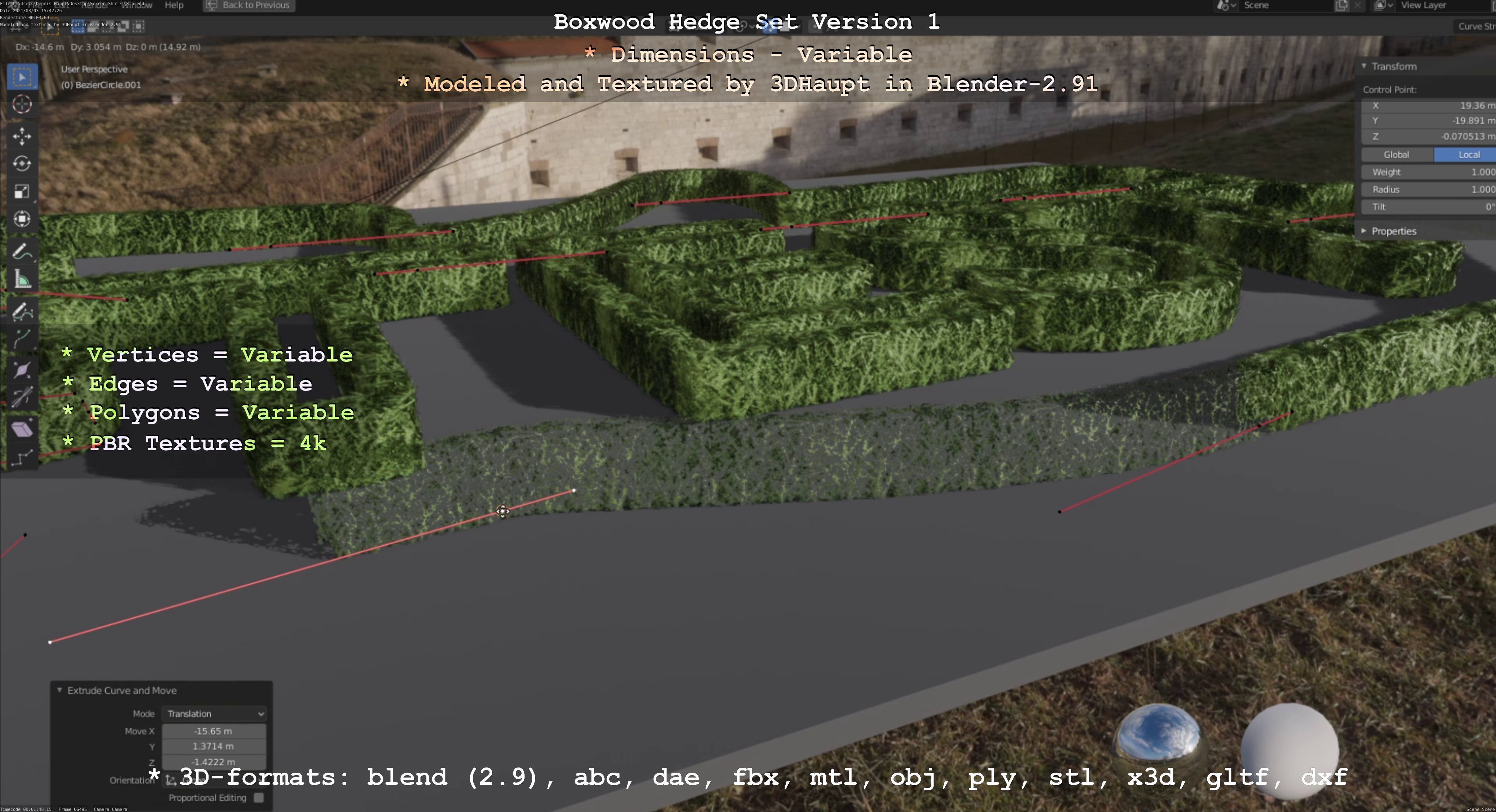This screenshot has width=1496, height=812.
Task: Open the Mode Translation dropdown
Action: click(214, 713)
